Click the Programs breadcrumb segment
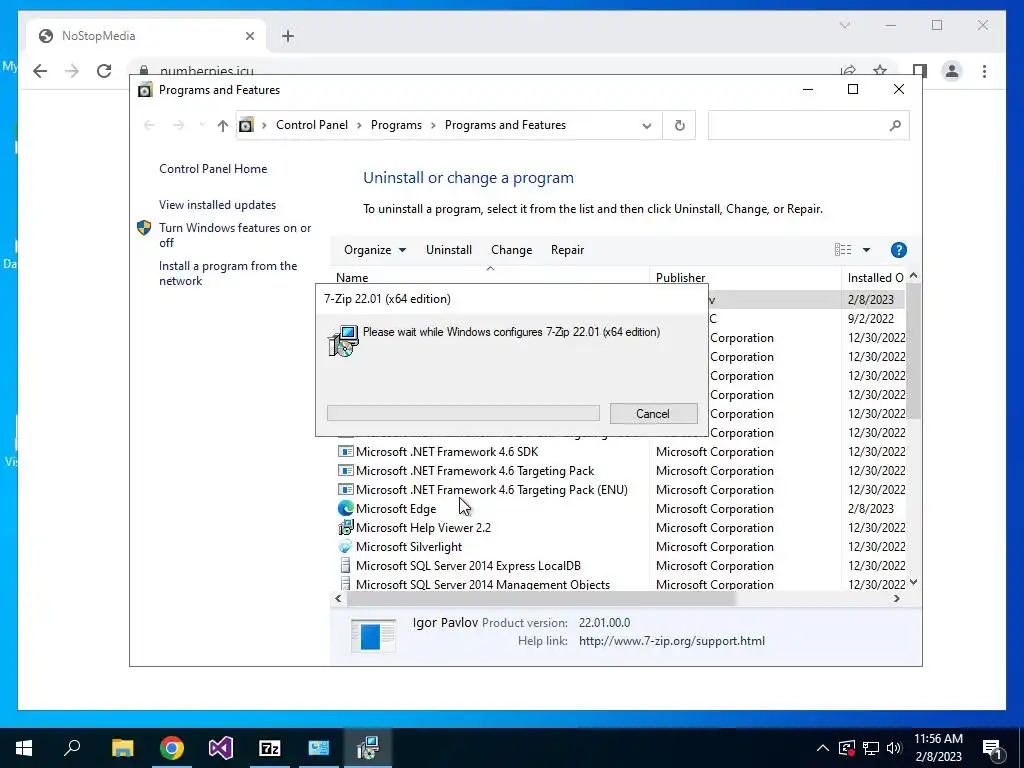 click(396, 125)
